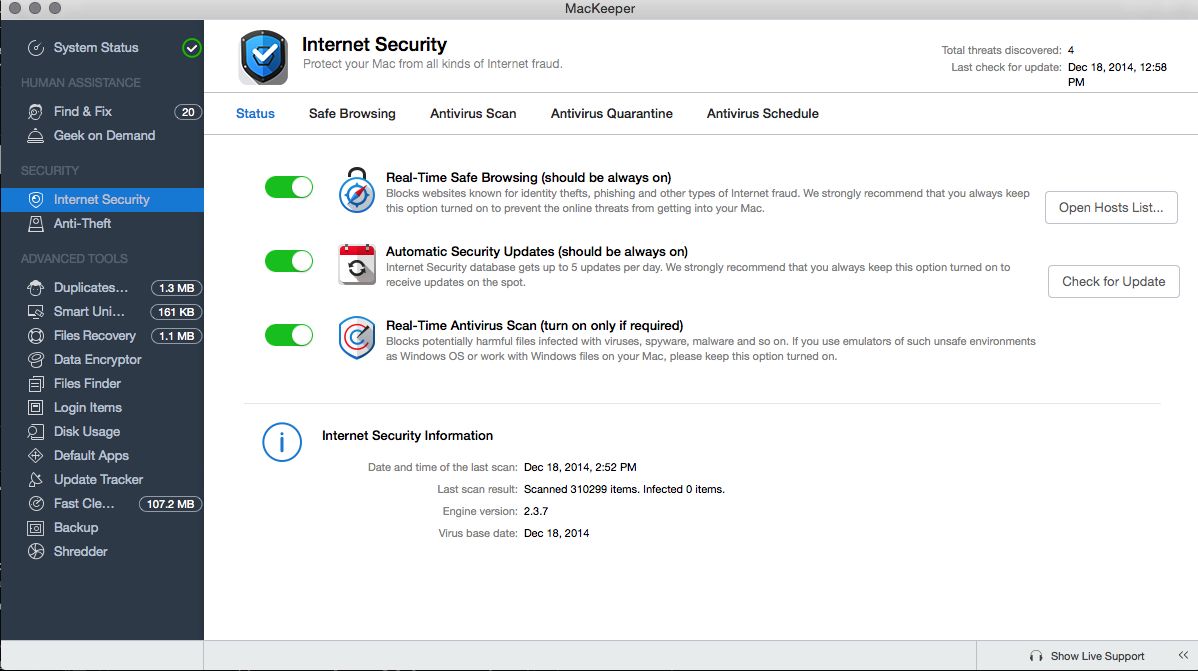Click the Safe Browsing compass lock icon
This screenshot has height=671, width=1198.
tap(357, 190)
